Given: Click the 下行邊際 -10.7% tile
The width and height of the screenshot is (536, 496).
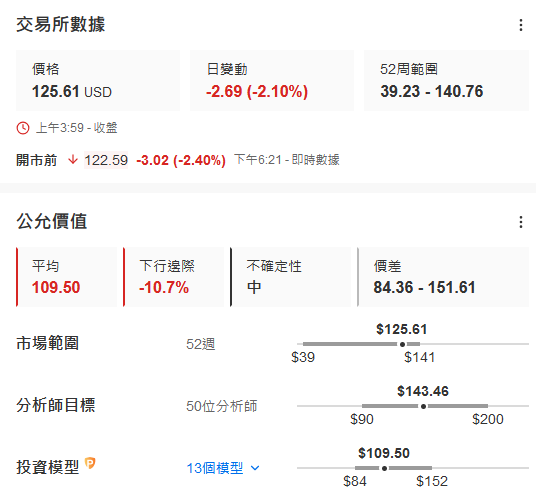Looking at the screenshot, I should [x=173, y=277].
